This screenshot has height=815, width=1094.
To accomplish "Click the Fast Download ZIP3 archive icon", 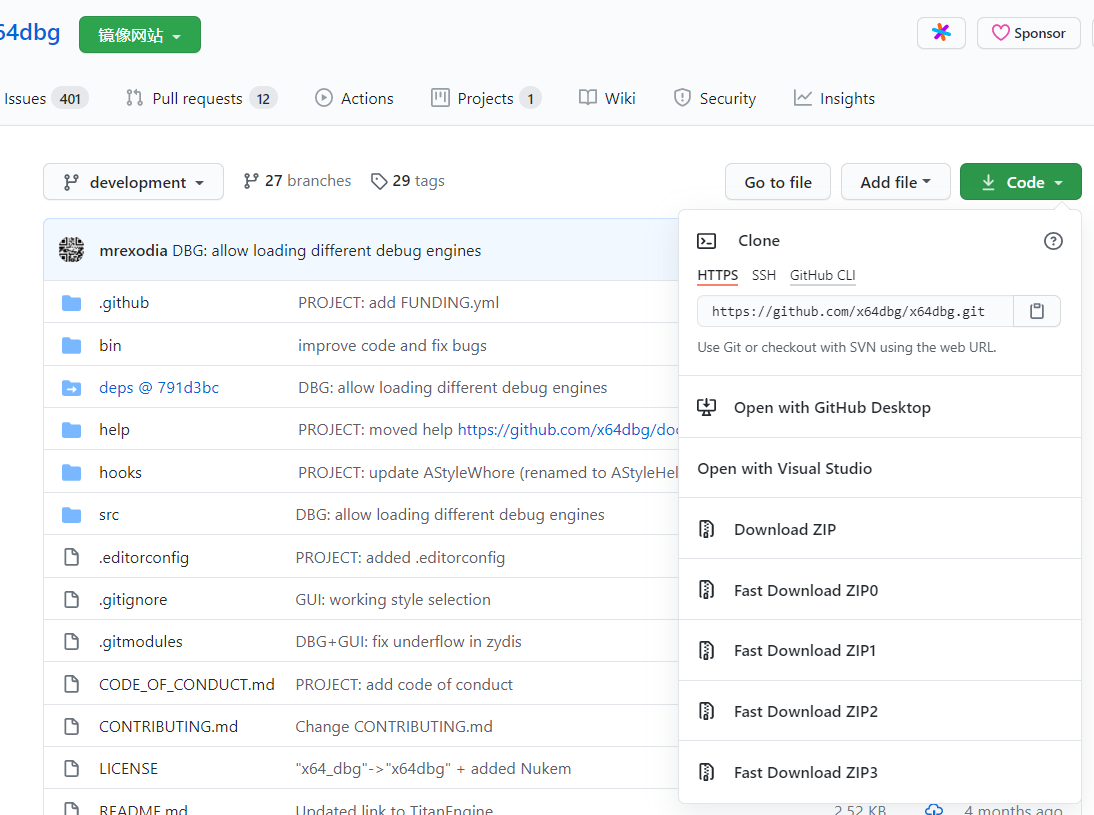I will click(x=706, y=772).
